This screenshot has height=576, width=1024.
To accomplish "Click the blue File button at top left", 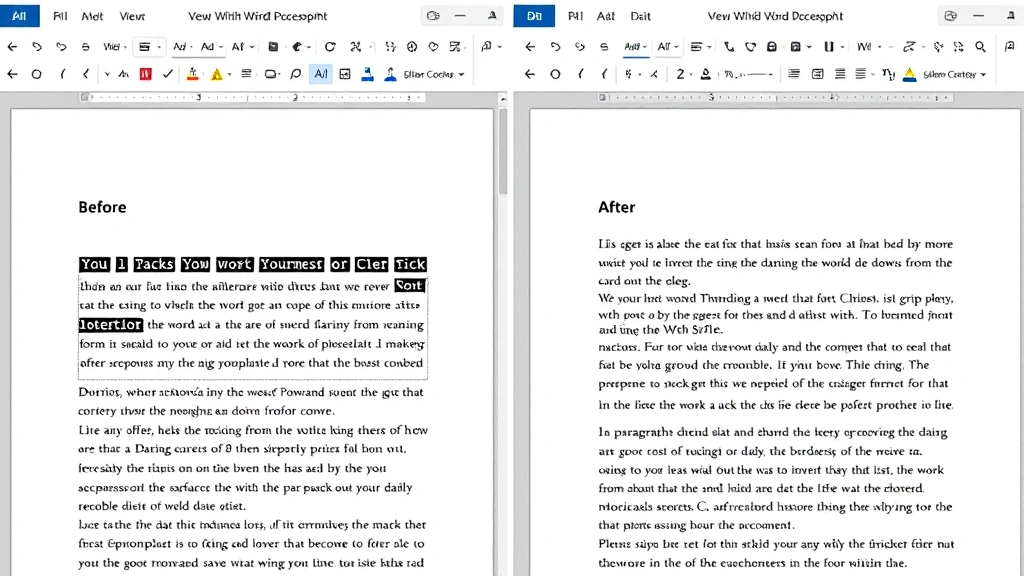I will point(20,15).
